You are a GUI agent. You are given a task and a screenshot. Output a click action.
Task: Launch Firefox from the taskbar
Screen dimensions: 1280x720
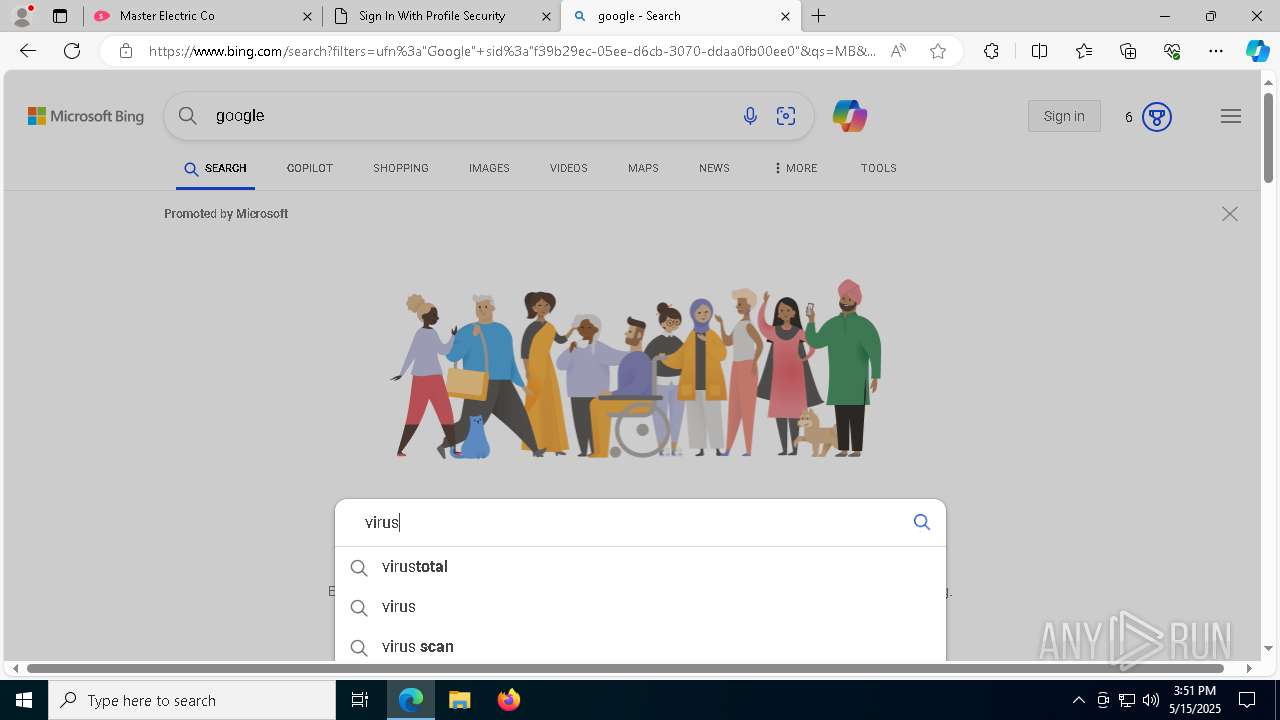pos(509,700)
